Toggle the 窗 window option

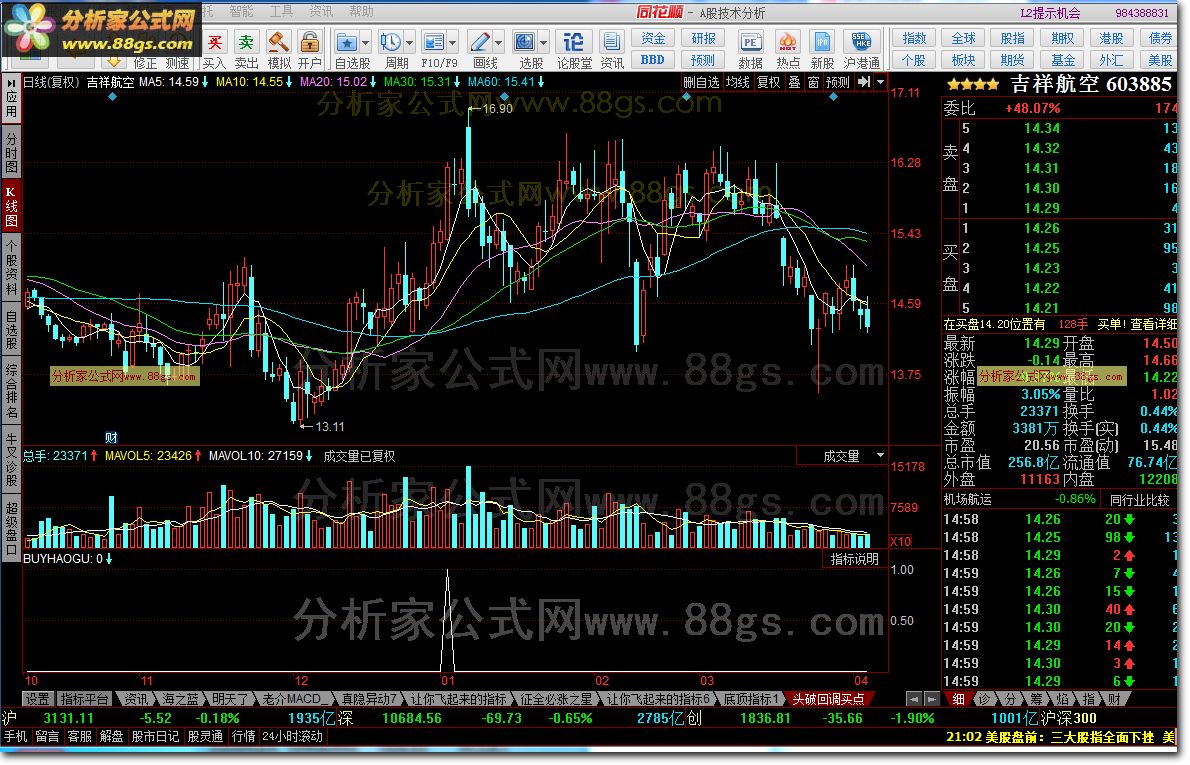[814, 82]
